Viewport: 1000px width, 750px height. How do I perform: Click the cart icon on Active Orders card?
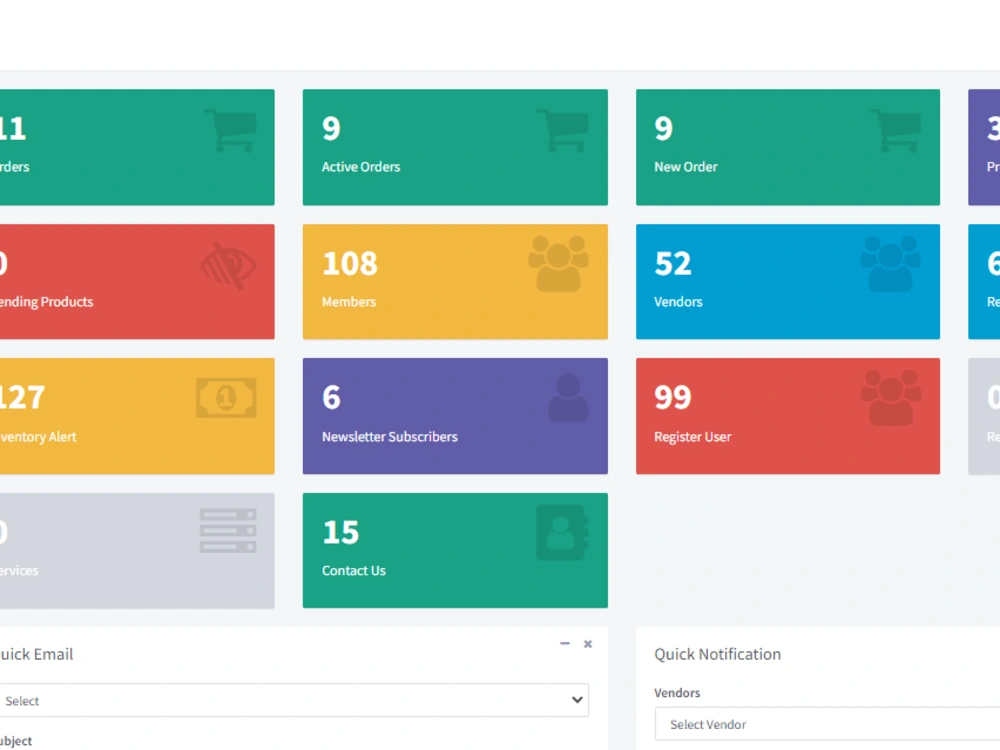tap(562, 131)
